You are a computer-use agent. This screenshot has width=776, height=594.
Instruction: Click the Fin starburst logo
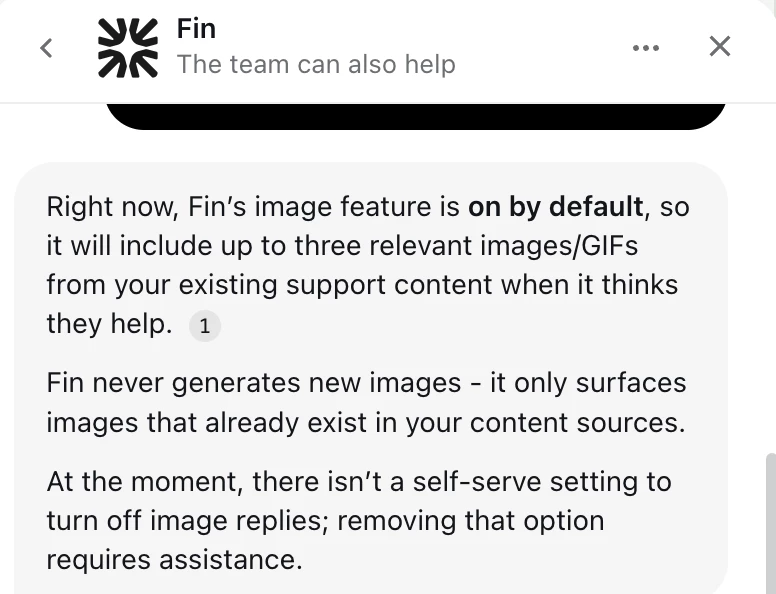(x=128, y=48)
